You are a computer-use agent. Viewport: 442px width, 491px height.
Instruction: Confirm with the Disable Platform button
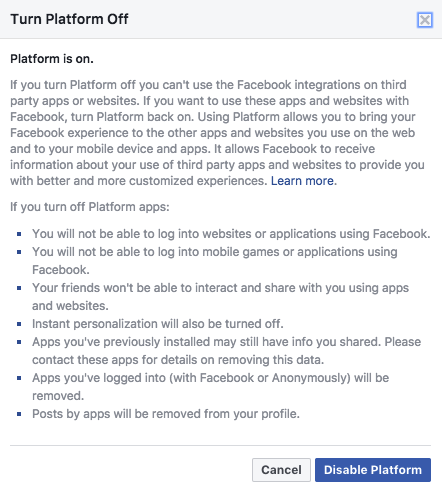click(x=373, y=470)
